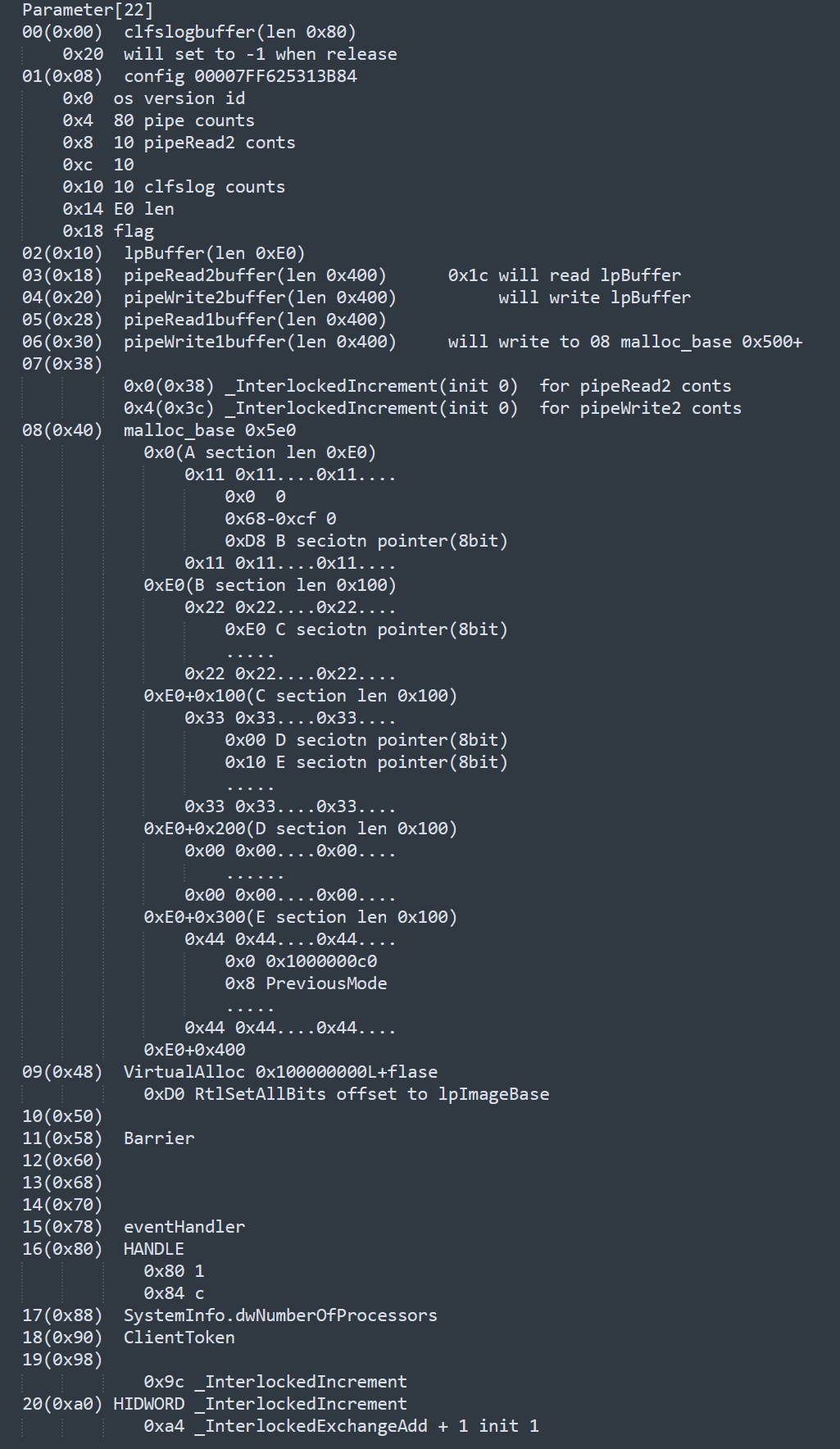Image resolution: width=840 pixels, height=1449 pixels.
Task: Click the lpBuffer(len 0xE0) entry
Action: click(214, 253)
